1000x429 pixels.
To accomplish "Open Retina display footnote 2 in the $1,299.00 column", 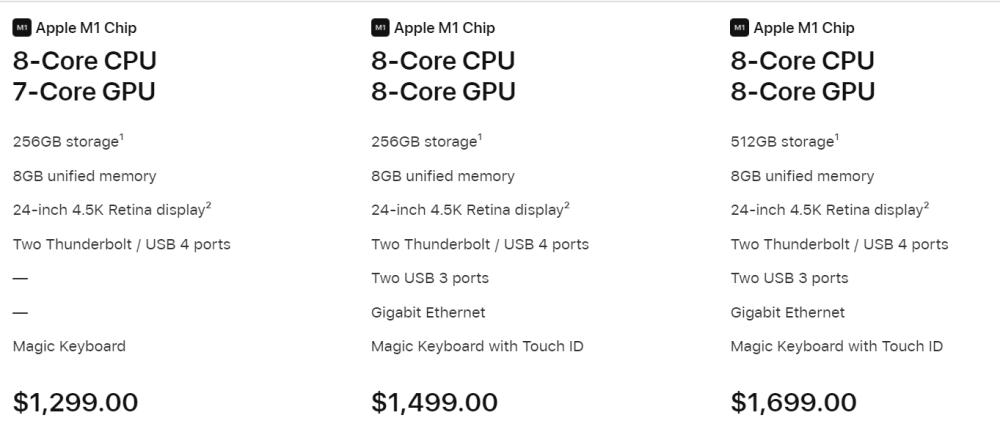I will 208,205.
